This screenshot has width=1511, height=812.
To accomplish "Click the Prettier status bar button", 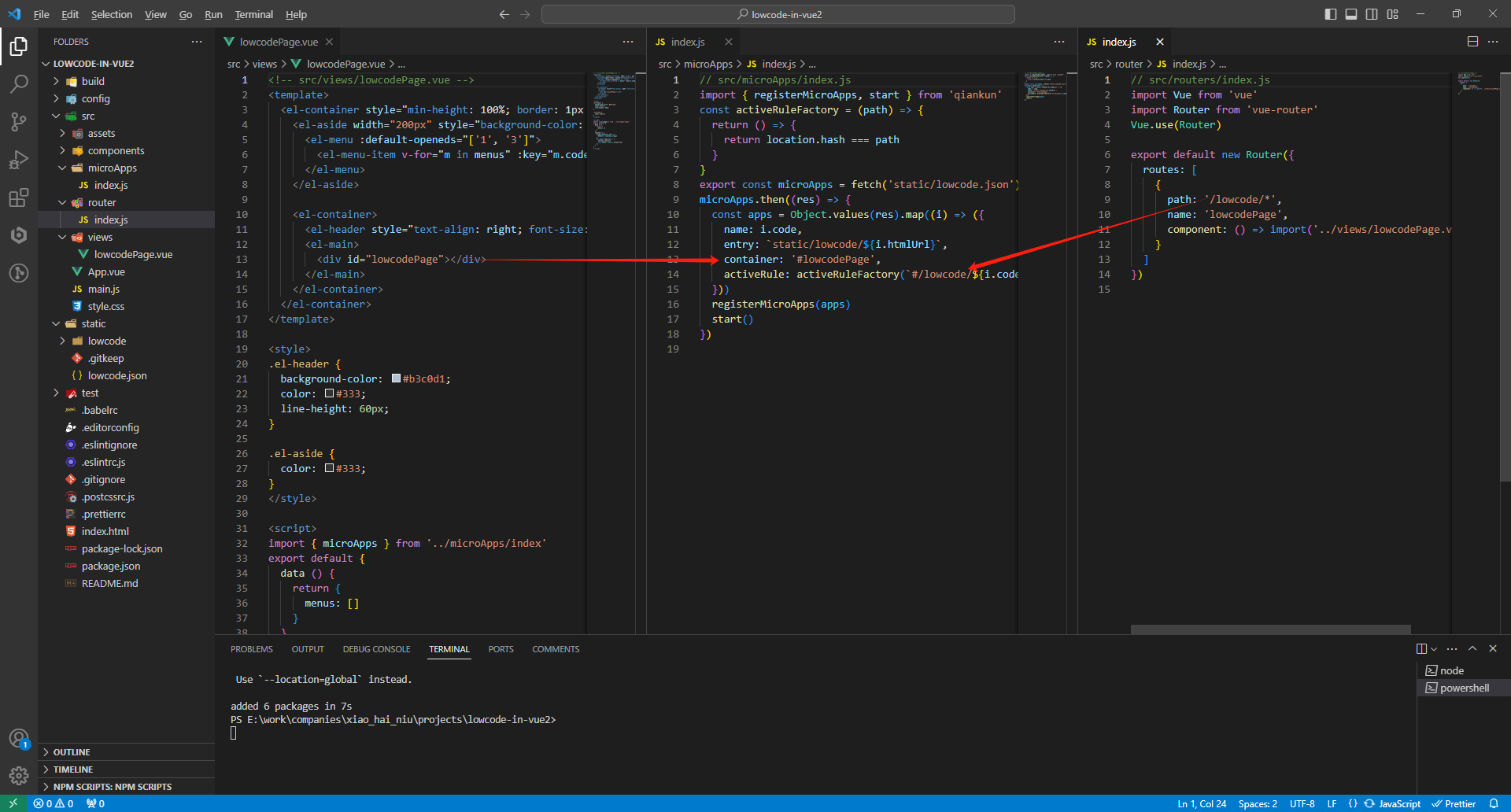I will [1454, 803].
